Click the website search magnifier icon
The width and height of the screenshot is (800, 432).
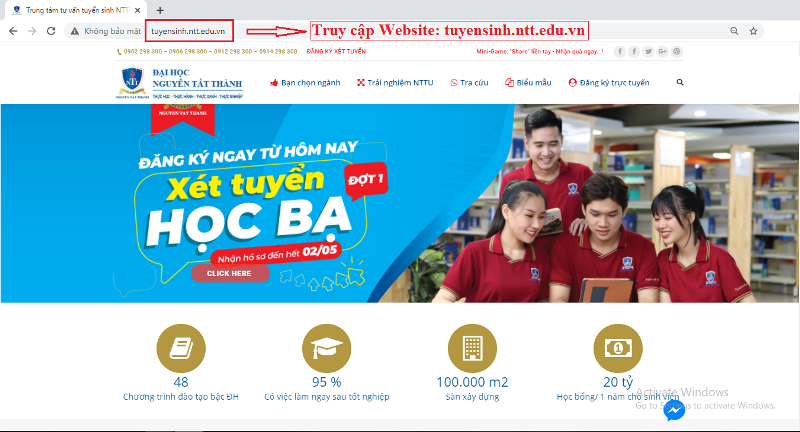click(680, 83)
